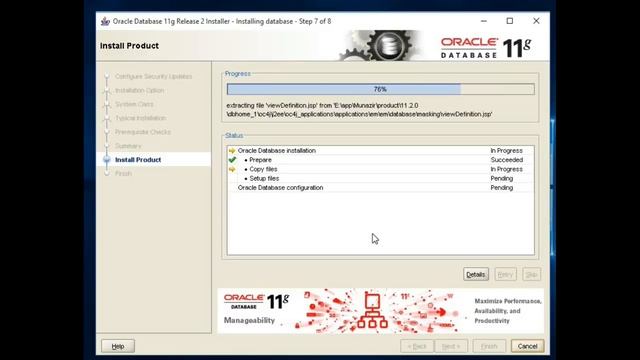The width and height of the screenshot is (640, 360).
Task: Click the Oracle Database 11g header logo
Action: tap(486, 48)
